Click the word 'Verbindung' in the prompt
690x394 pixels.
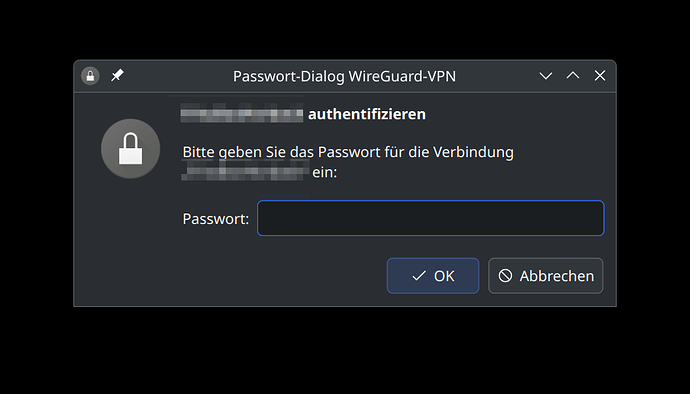tap(473, 152)
